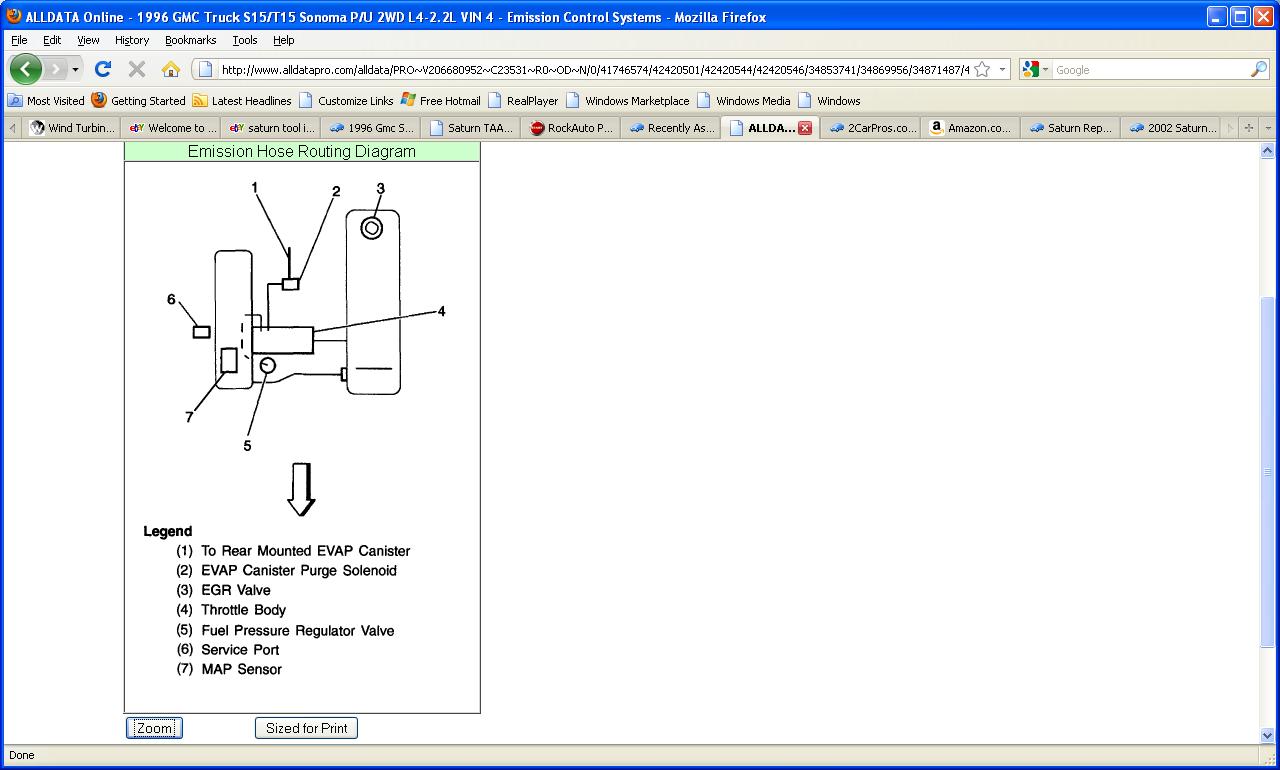Viewport: 1280px width, 770px height.
Task: Bookmark this page with the star icon
Action: 982,69
